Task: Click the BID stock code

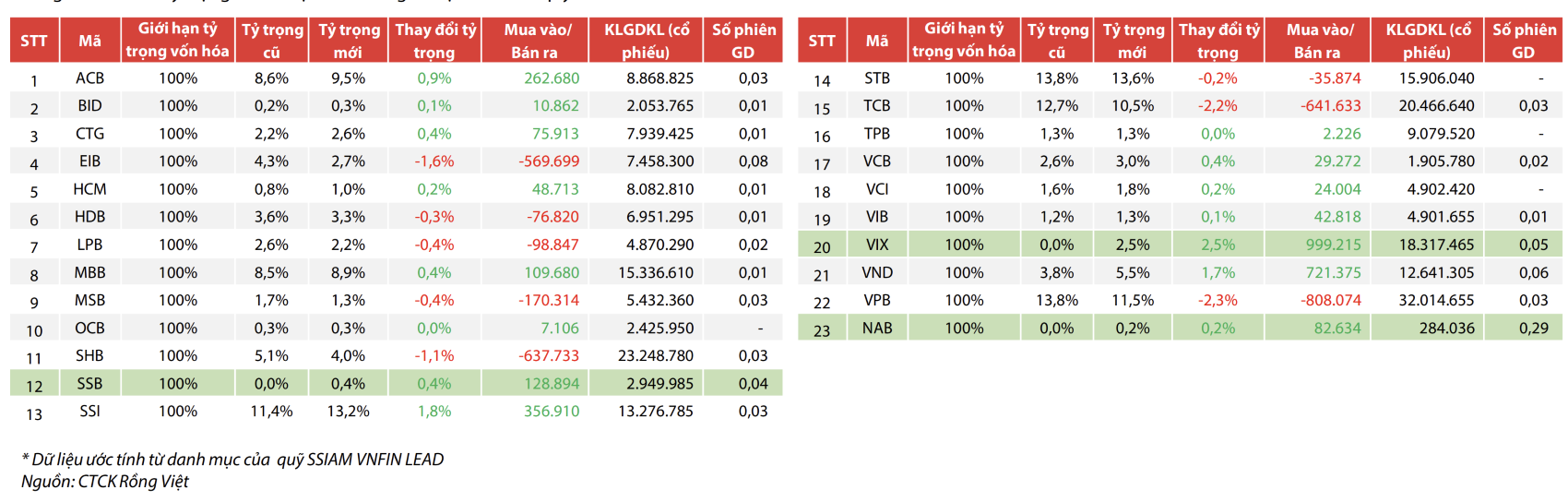Action: [89, 106]
